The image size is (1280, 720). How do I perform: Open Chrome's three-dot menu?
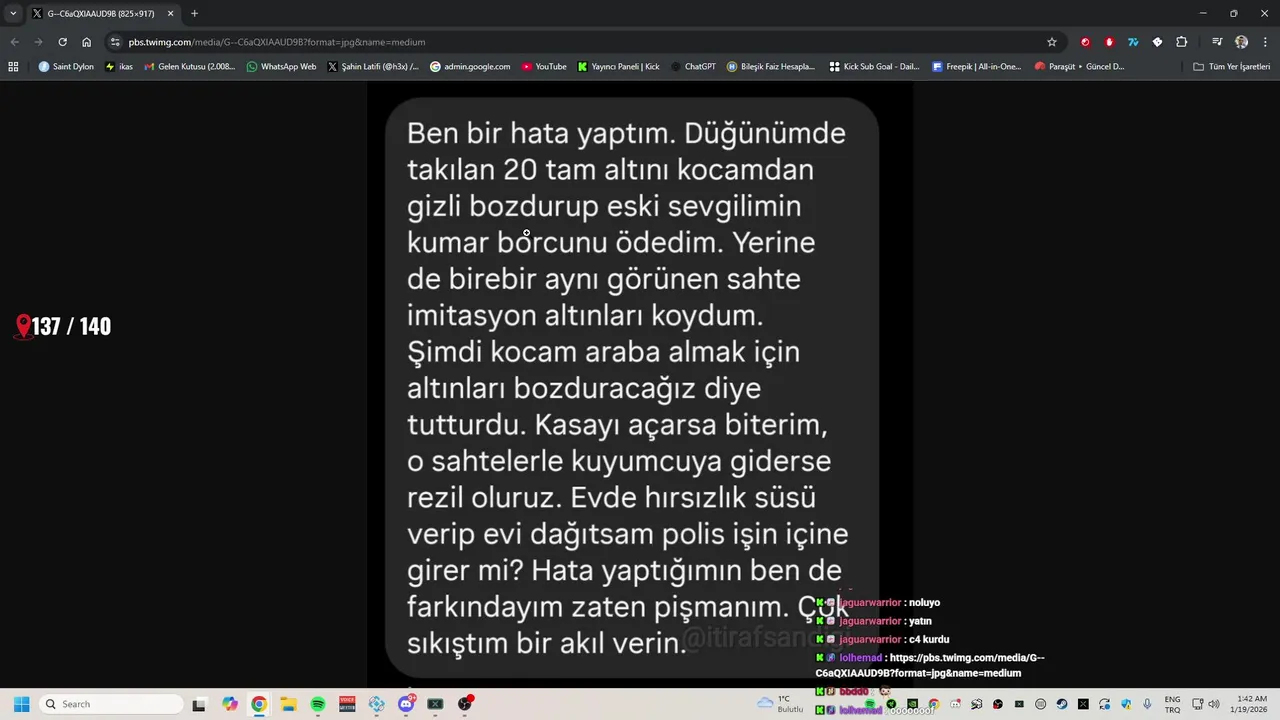pyautogui.click(x=1264, y=42)
